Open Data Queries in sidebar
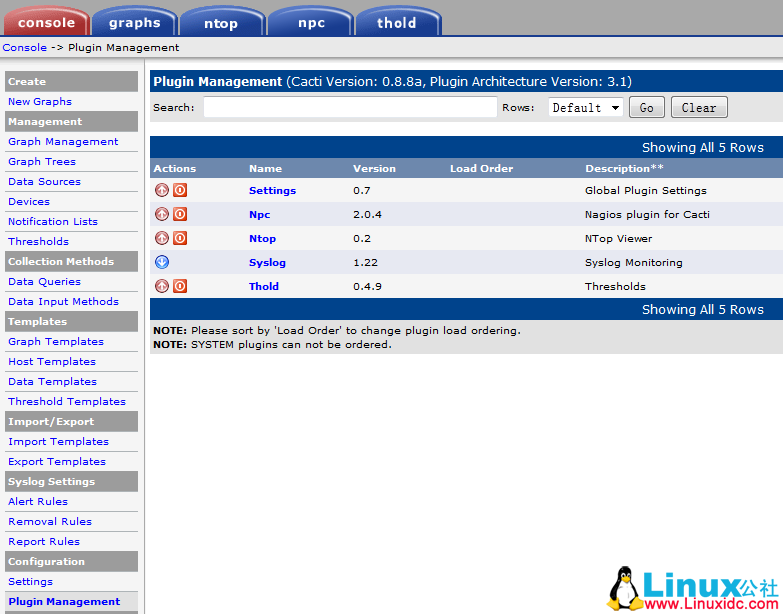 (44, 281)
